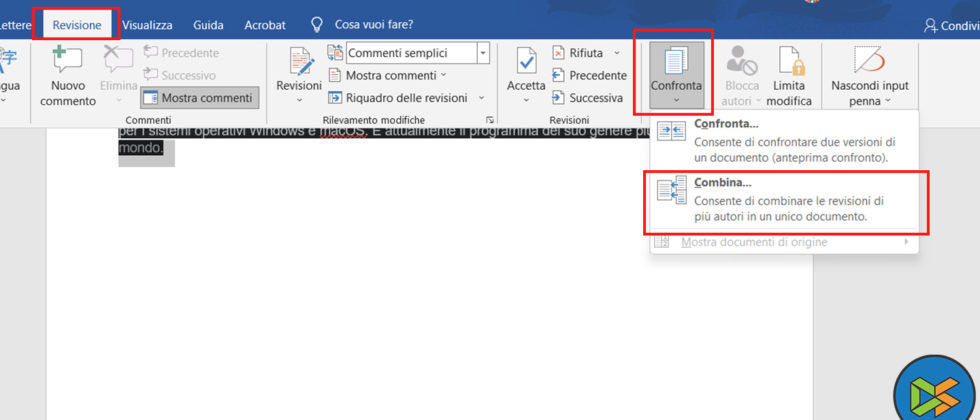Click Rifiuta revision button

[x=578, y=53]
